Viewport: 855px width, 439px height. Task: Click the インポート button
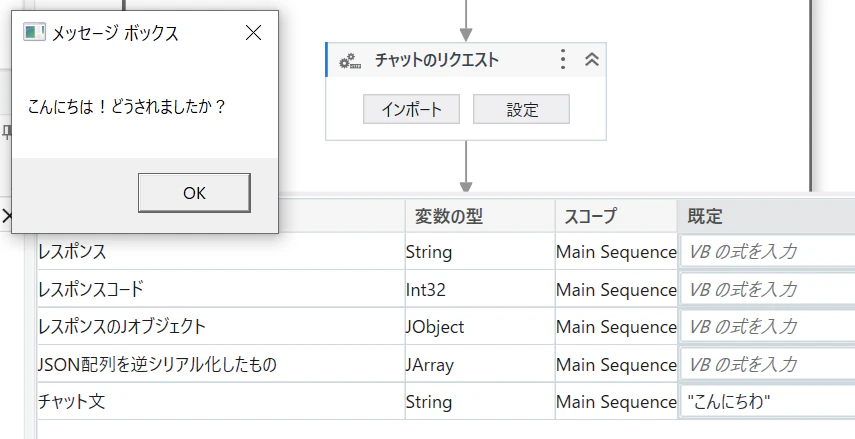click(412, 110)
